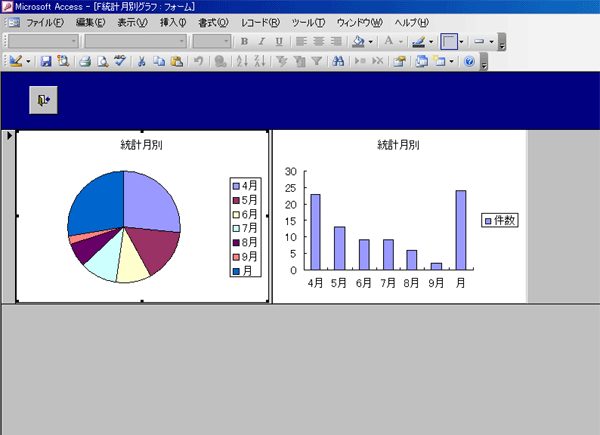The height and width of the screenshot is (435, 600).
Task: Align text right
Action: 336,41
